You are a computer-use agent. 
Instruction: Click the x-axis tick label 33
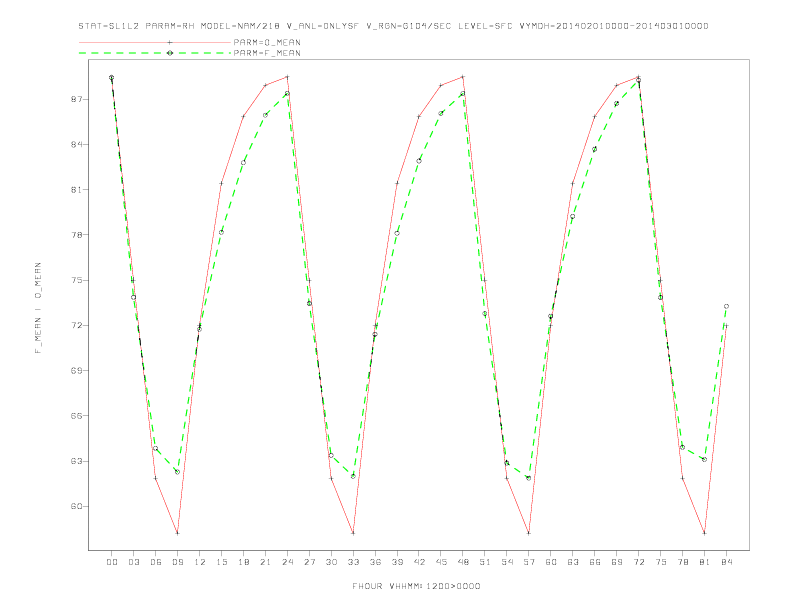(353, 562)
